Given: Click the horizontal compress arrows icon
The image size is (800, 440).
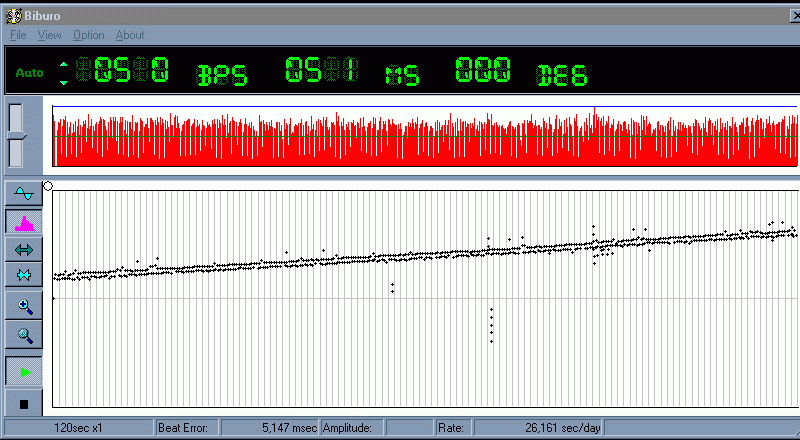Looking at the screenshot, I should pos(24,273).
